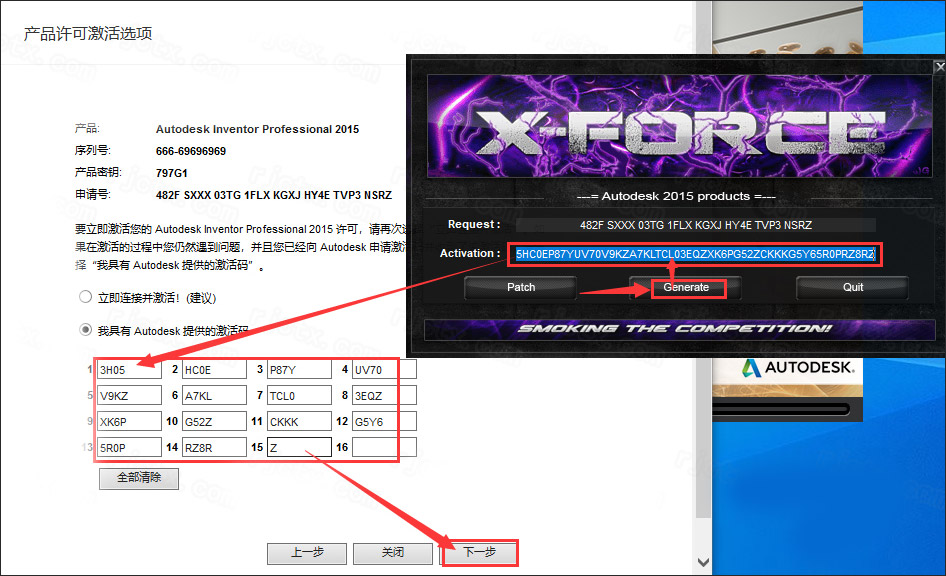Click the Quit button in X-Force window
The width and height of the screenshot is (946, 576).
852,288
